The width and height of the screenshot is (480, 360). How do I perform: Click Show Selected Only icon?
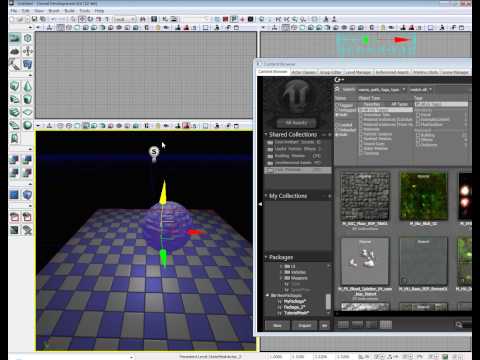[x=15, y=217]
